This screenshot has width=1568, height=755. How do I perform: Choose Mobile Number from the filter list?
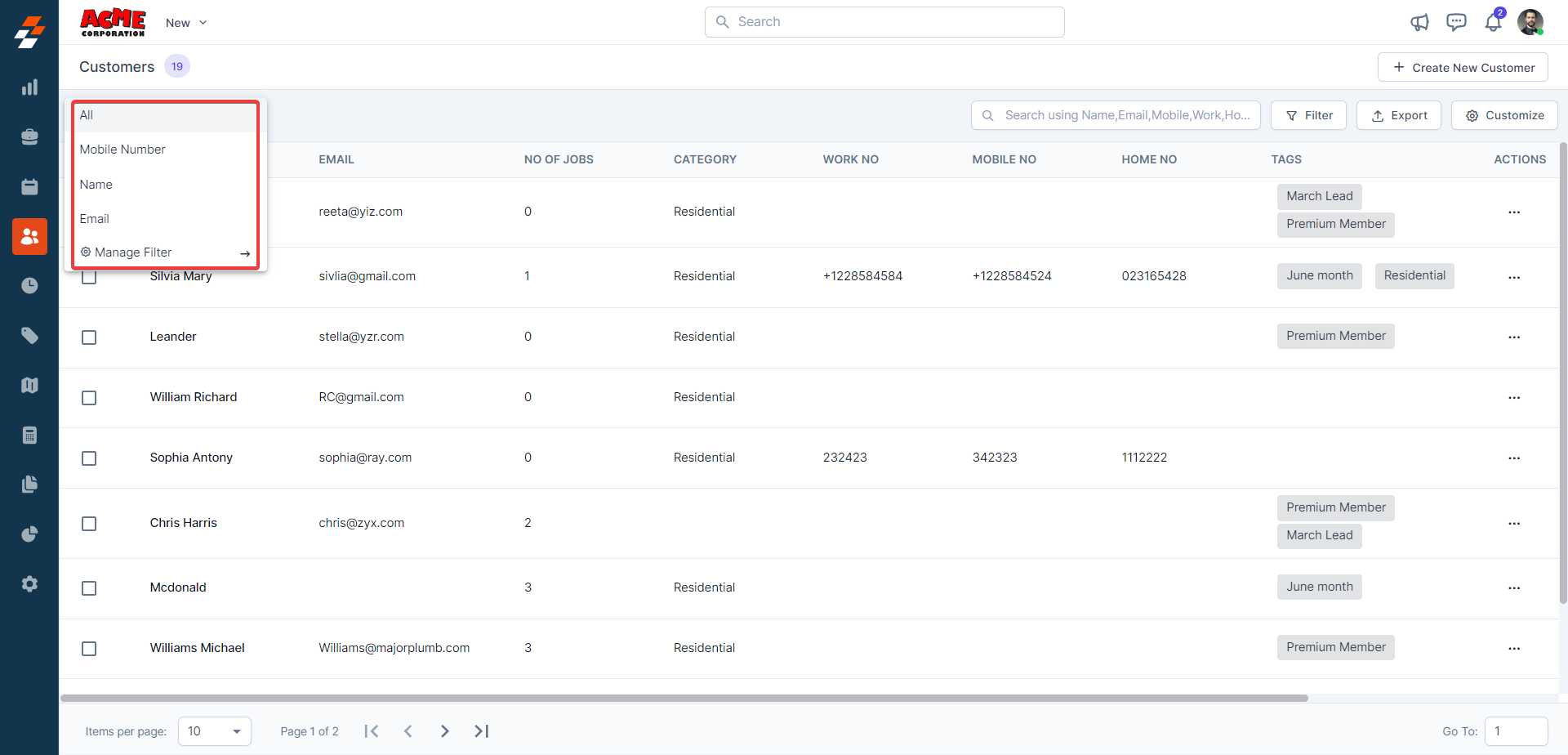[x=122, y=150]
